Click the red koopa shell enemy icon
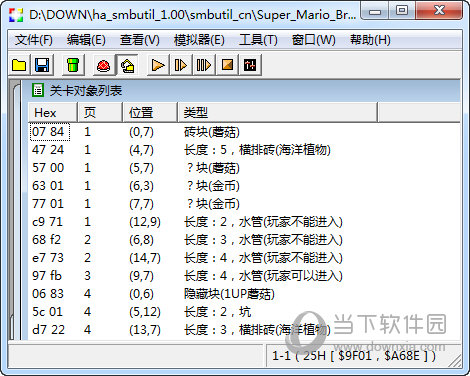This screenshot has width=470, height=376. coord(103,65)
